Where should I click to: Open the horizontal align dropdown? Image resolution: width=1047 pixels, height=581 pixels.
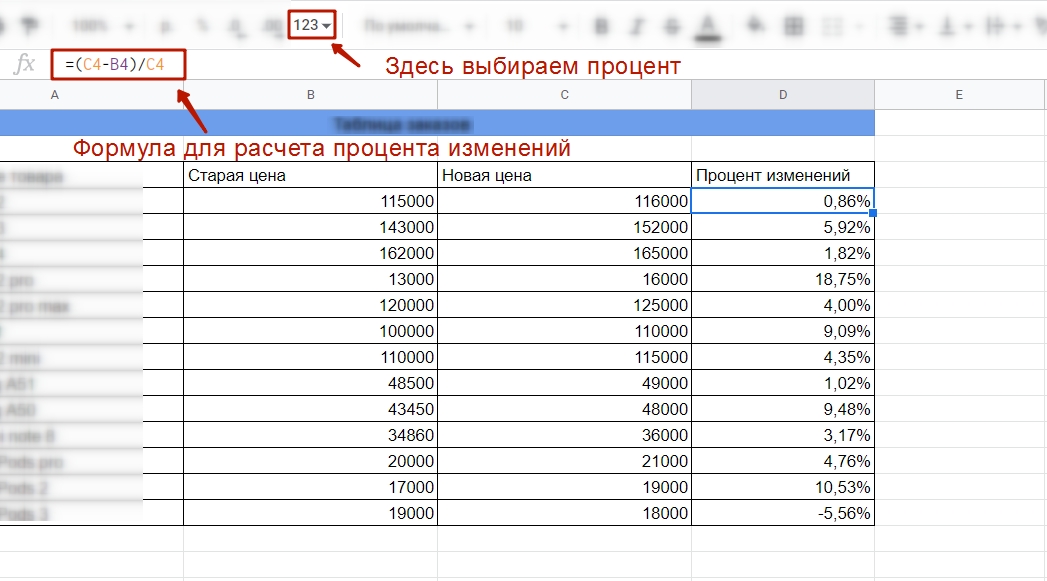click(x=905, y=26)
